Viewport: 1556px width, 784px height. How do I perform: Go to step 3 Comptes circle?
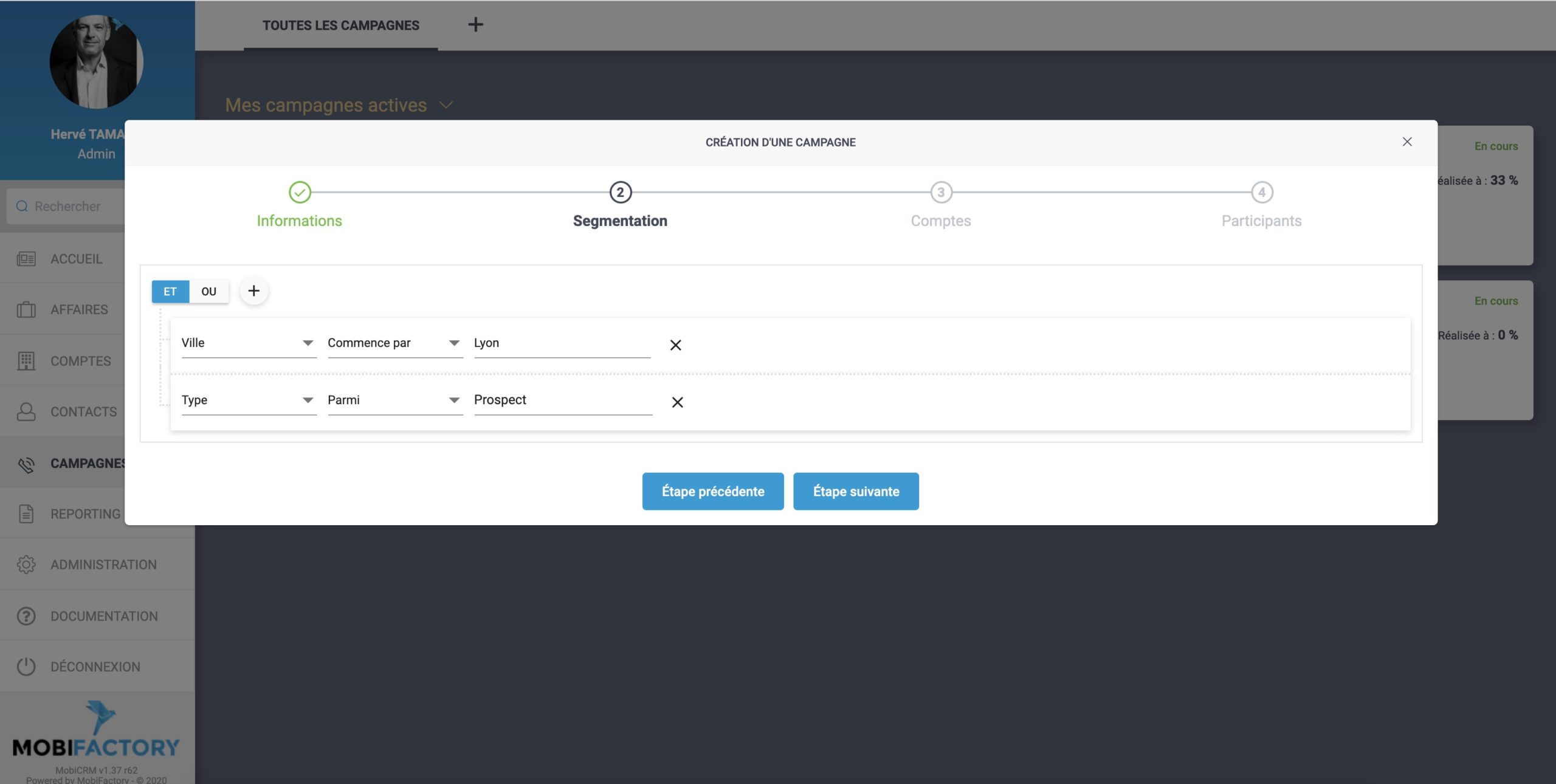[x=940, y=193]
